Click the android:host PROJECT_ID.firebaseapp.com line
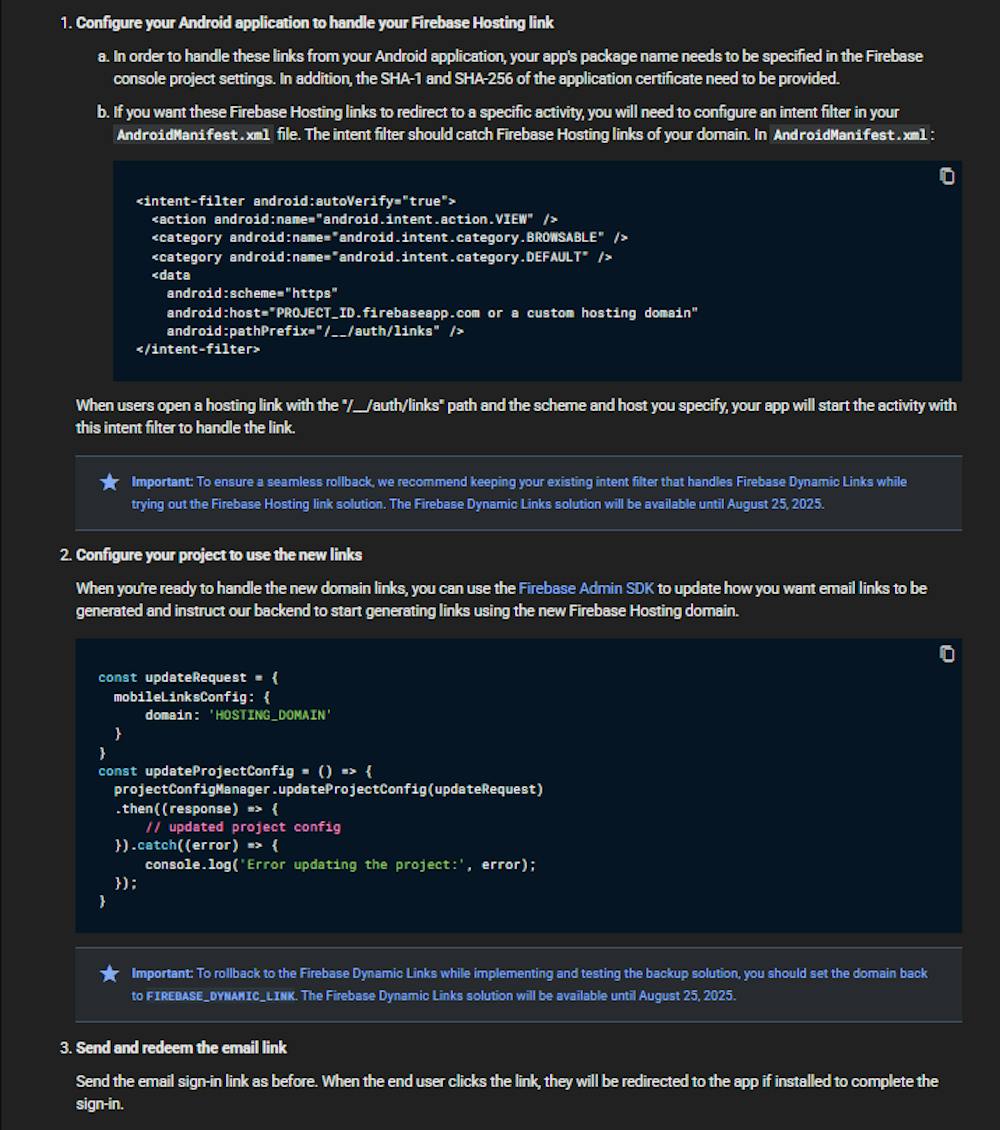The width and height of the screenshot is (1000, 1130). (432, 313)
